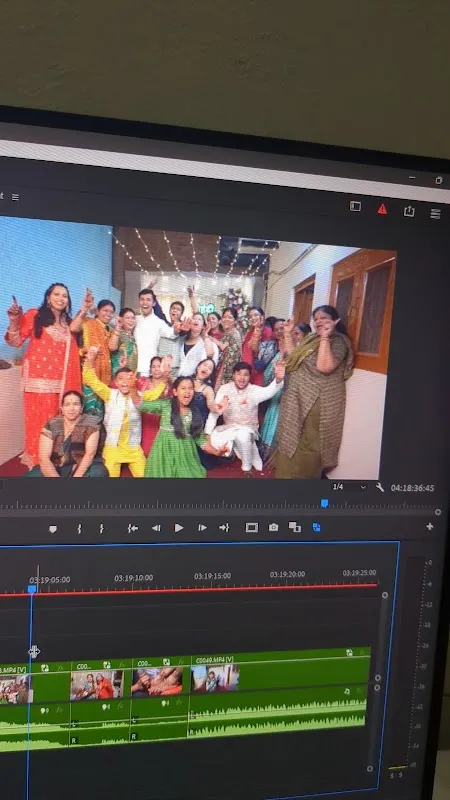This screenshot has height=800, width=450.
Task: Click the rectangular frame icon beside camera
Action: [252, 528]
